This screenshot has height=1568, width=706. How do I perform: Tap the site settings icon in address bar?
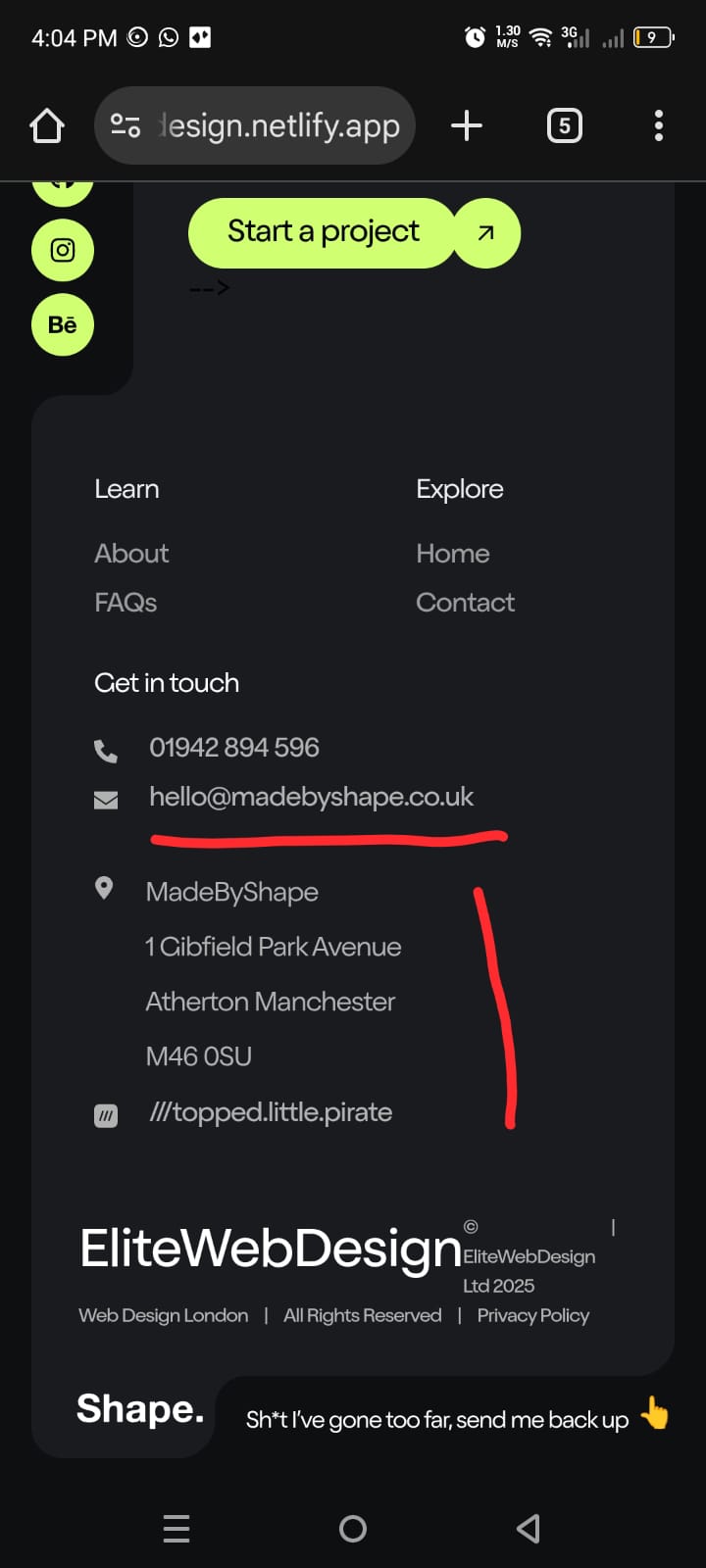[126, 125]
